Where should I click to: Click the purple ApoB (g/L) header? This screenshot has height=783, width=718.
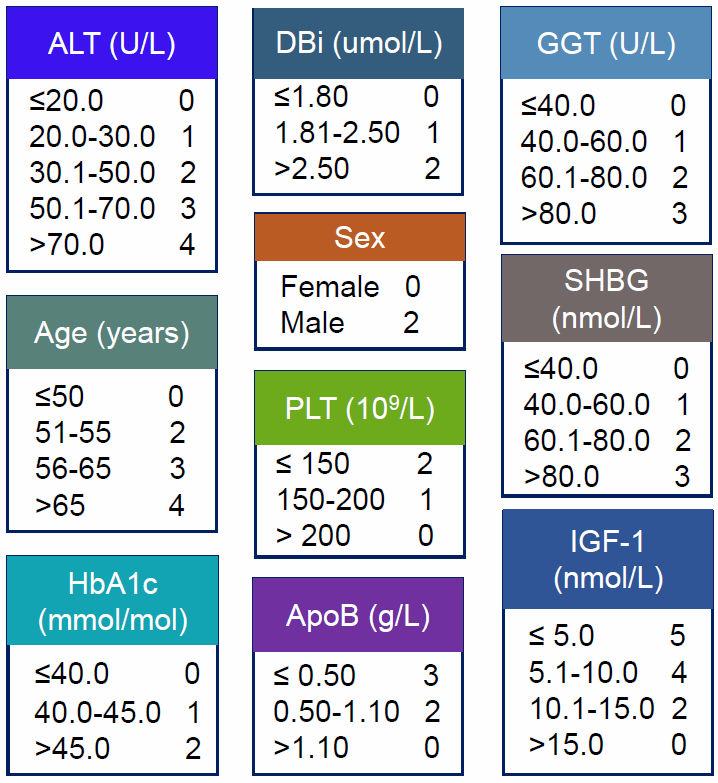pos(358,615)
